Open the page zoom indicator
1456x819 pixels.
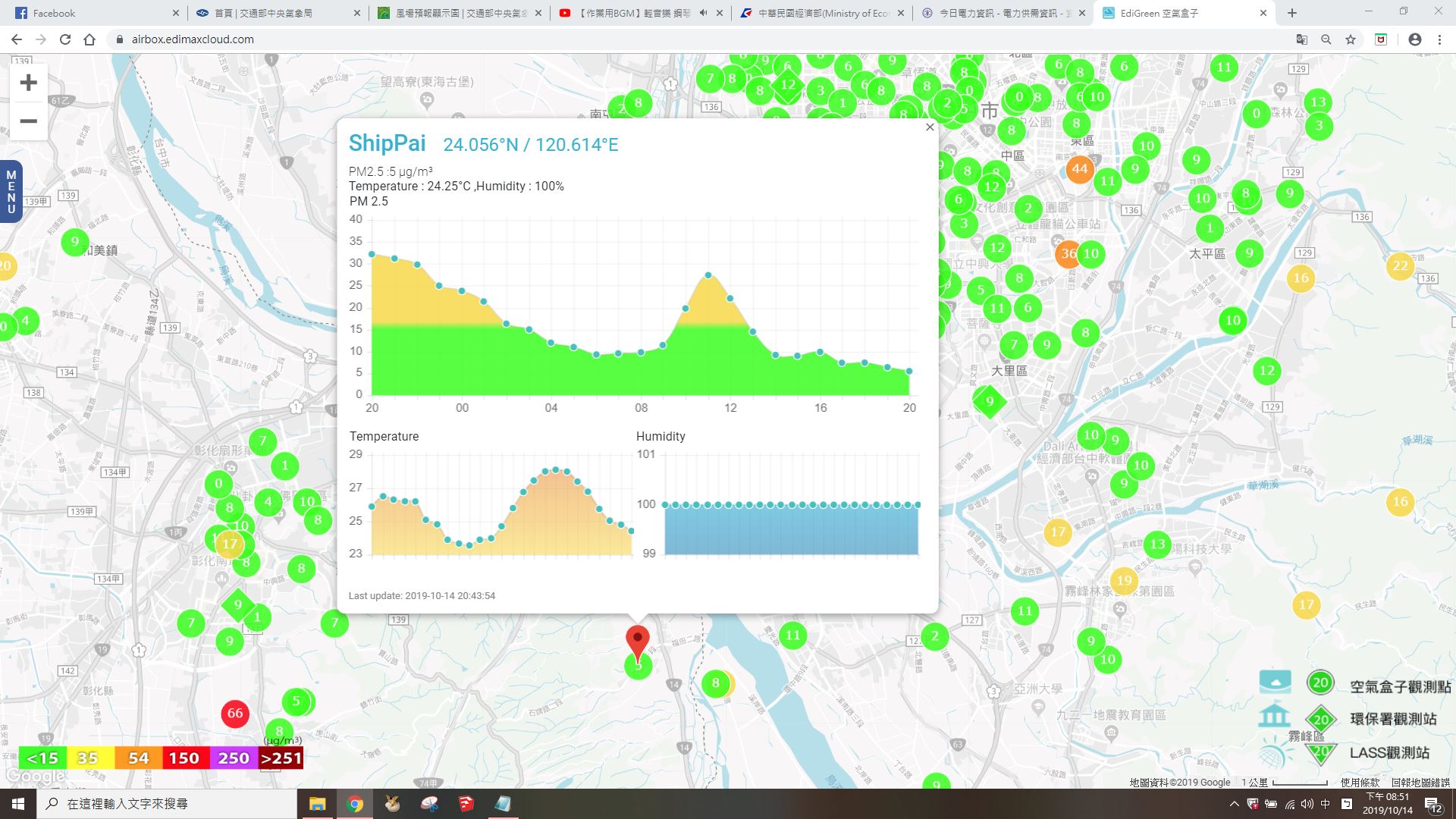pos(1326,39)
